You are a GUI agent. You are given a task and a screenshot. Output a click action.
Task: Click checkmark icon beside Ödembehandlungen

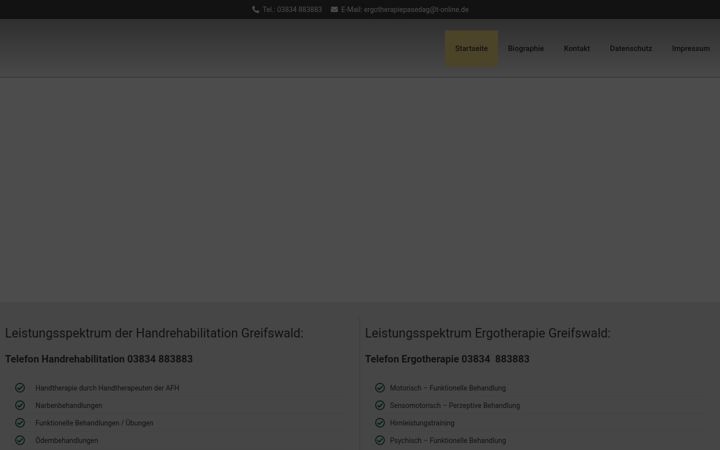click(20, 440)
